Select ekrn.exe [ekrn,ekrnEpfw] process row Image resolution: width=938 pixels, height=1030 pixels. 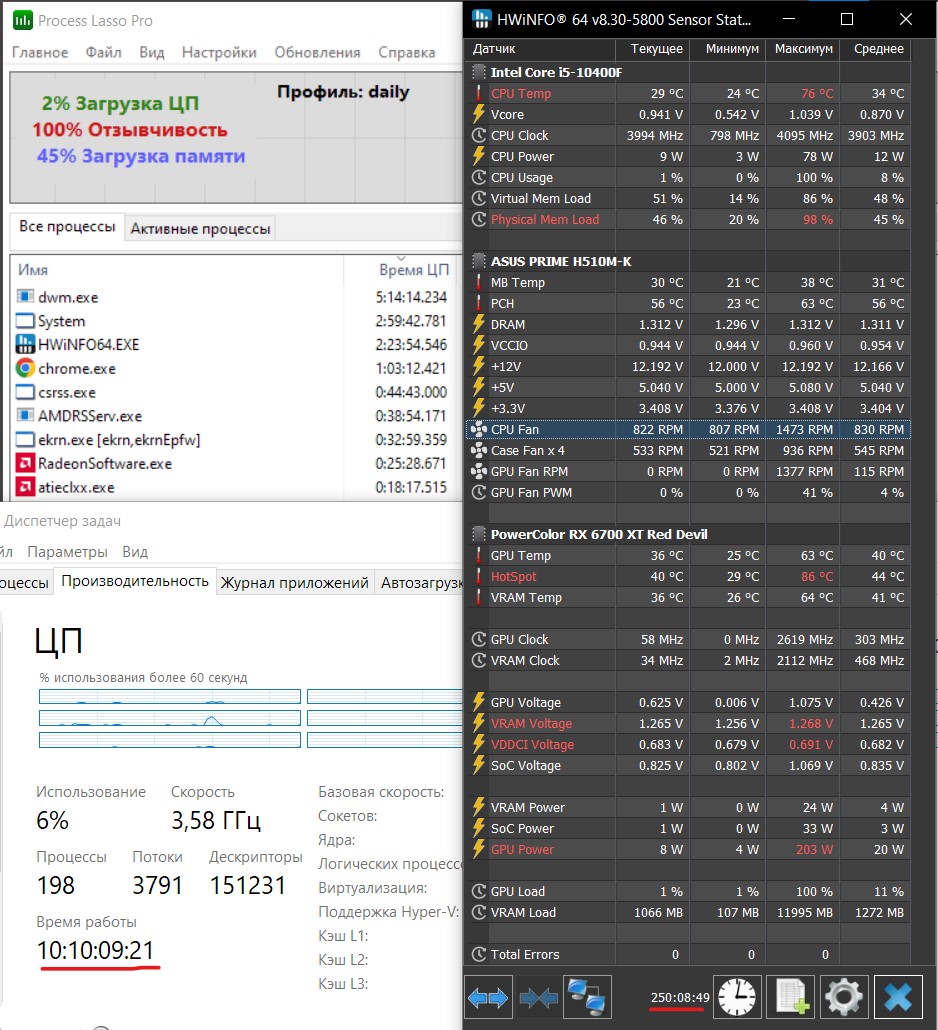click(x=236, y=439)
